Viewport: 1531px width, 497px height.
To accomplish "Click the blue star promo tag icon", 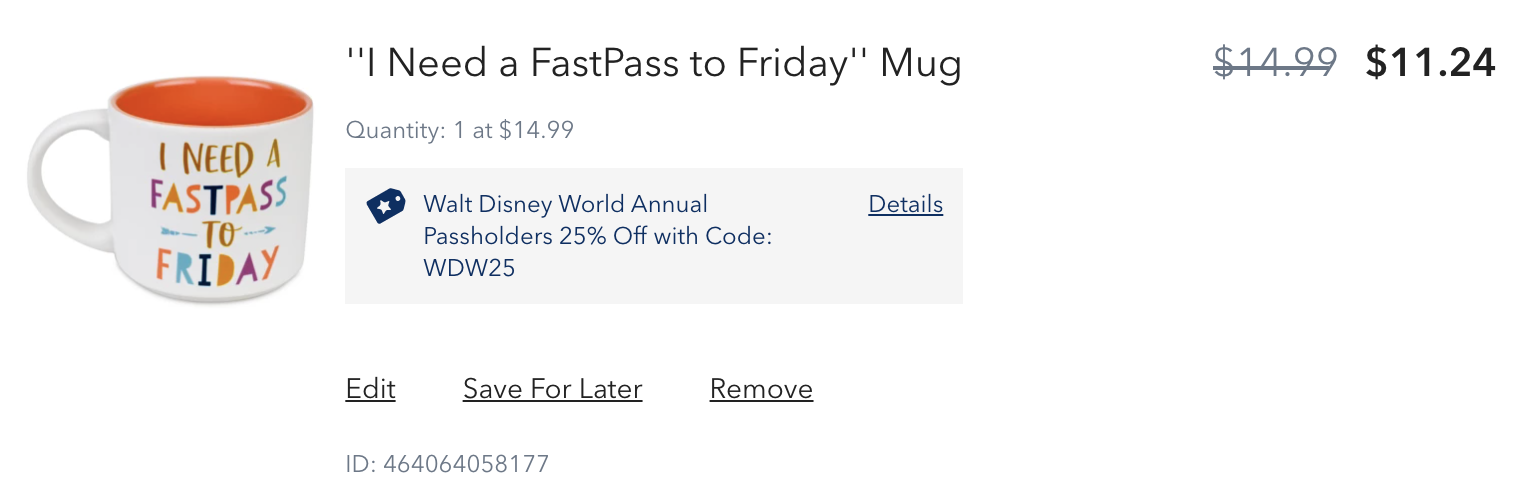I will 386,205.
